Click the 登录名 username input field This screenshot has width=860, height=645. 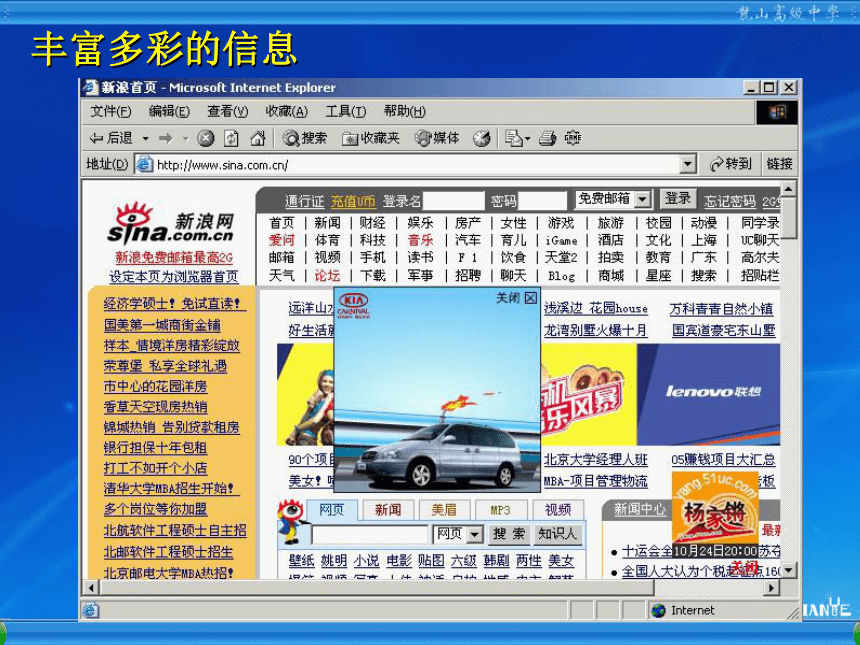(x=454, y=201)
